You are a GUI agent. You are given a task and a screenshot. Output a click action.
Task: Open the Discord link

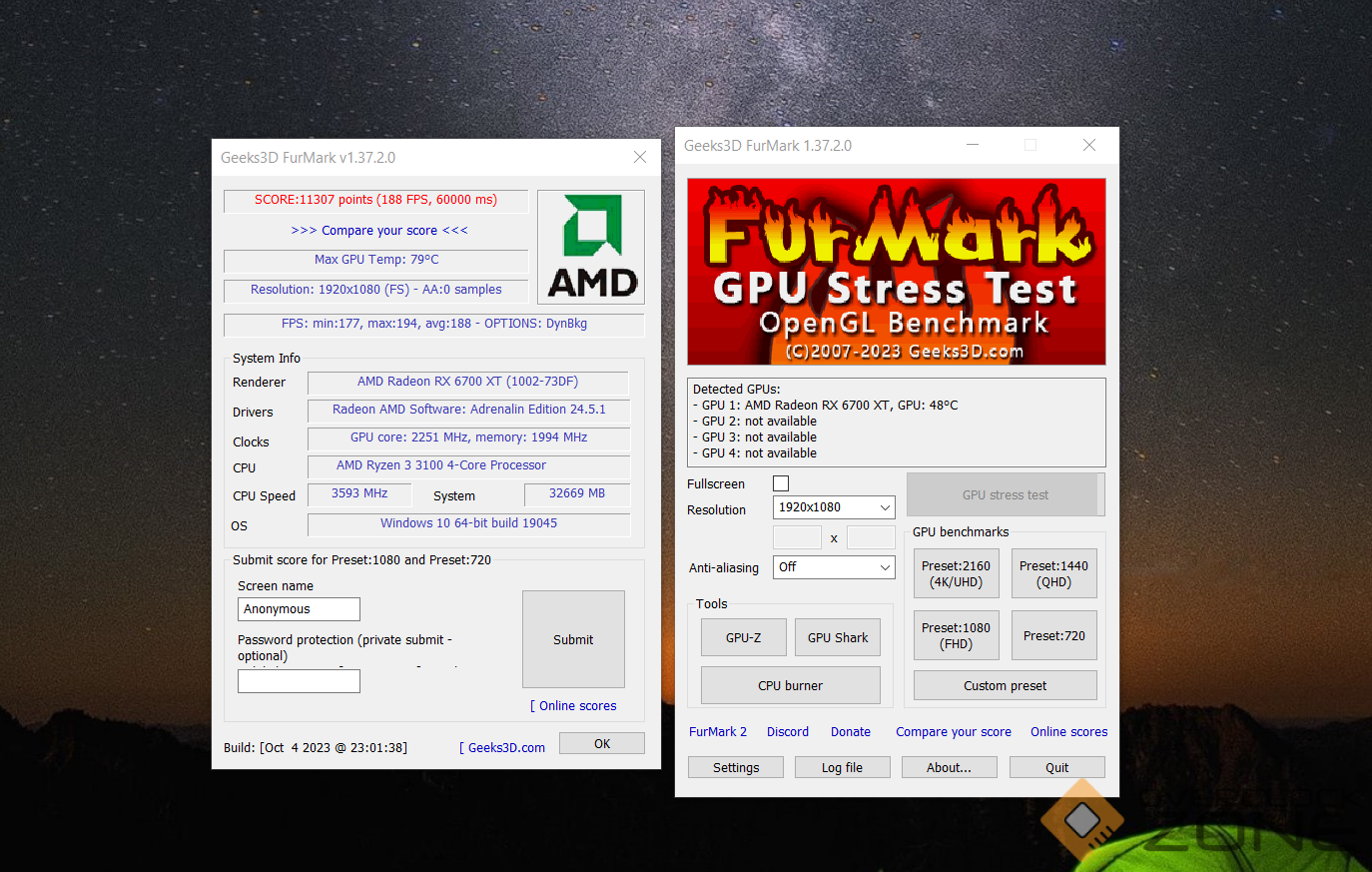tap(788, 732)
